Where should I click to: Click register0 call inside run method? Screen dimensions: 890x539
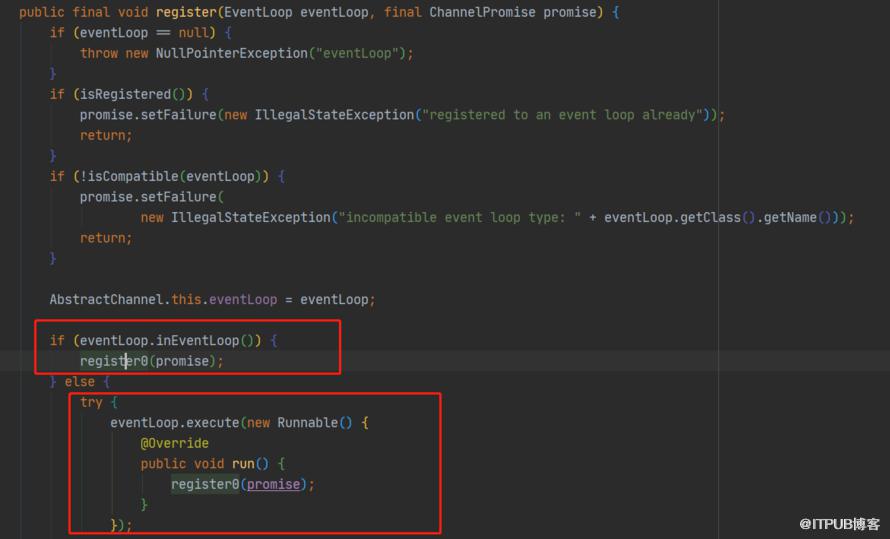click(205, 485)
